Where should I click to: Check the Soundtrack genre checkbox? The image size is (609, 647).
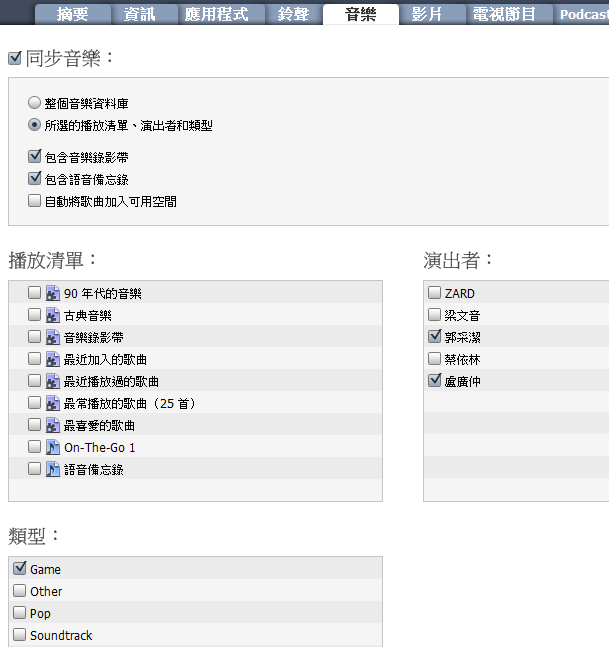(x=19, y=634)
